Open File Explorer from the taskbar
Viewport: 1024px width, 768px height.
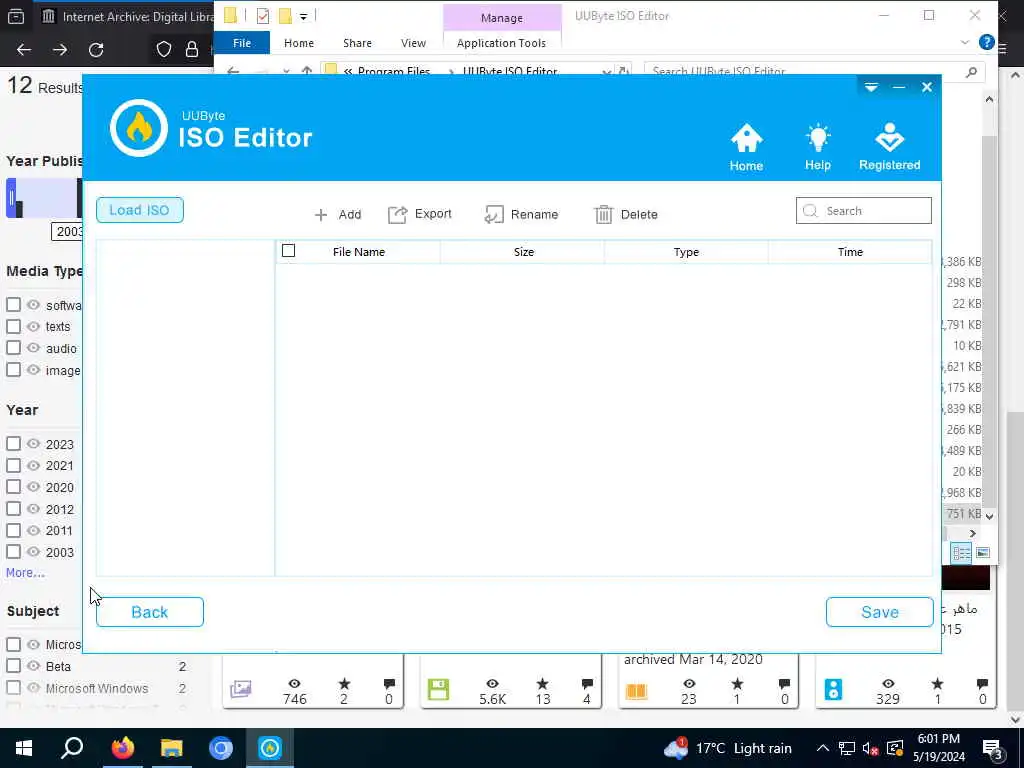[172, 748]
